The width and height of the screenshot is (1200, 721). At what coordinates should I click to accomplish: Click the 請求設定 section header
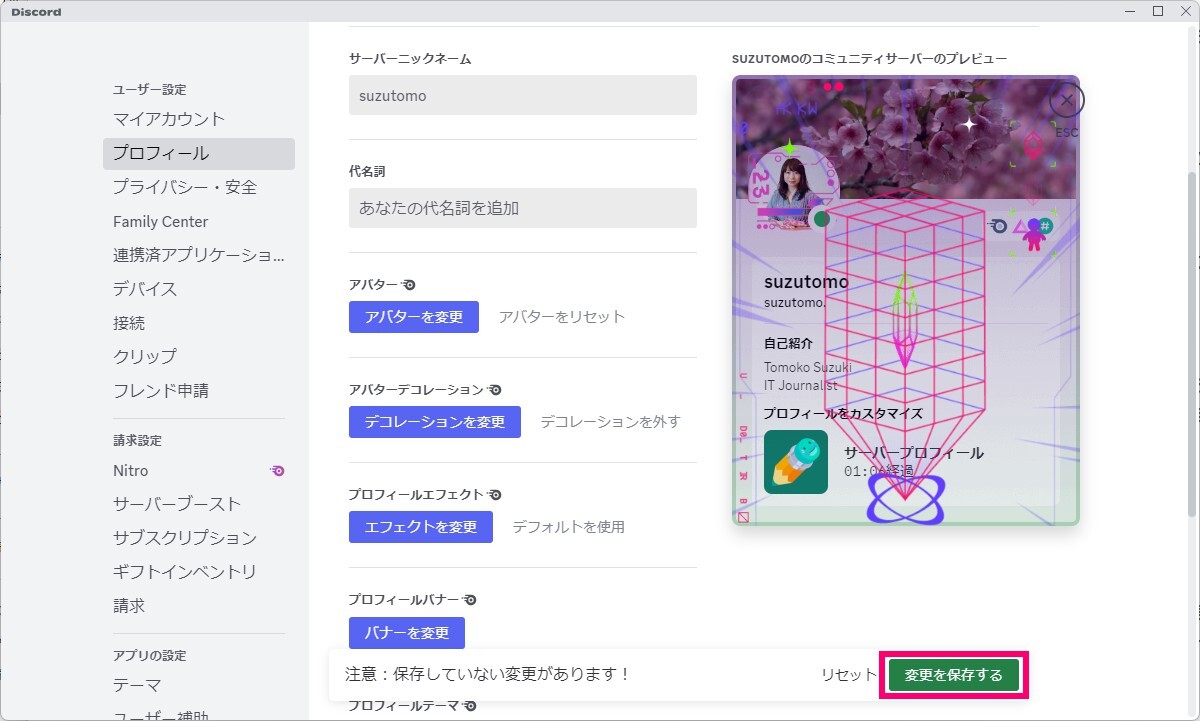[137, 441]
